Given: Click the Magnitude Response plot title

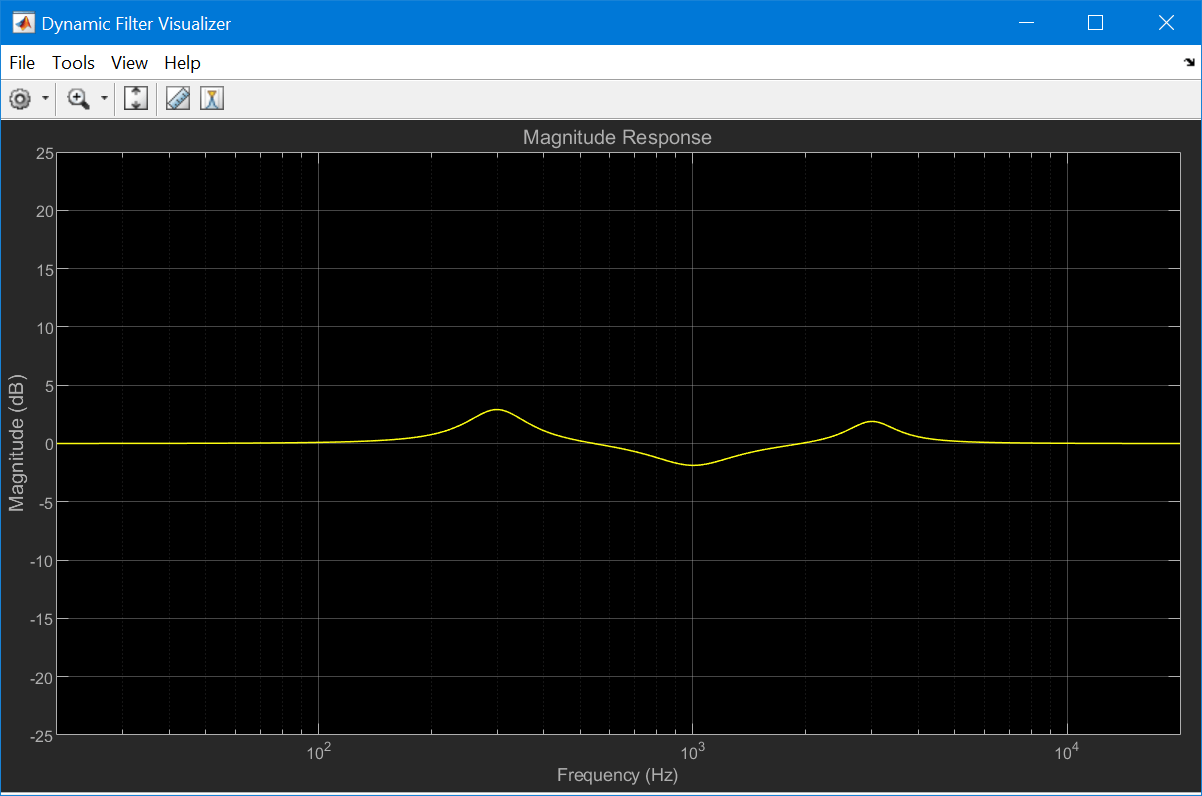Looking at the screenshot, I should (x=617, y=137).
